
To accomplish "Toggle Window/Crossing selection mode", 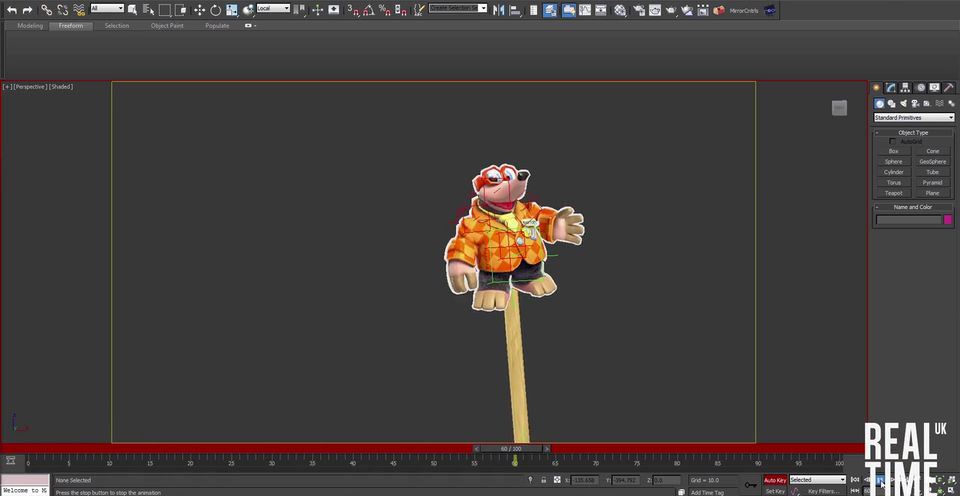I will coord(181,10).
